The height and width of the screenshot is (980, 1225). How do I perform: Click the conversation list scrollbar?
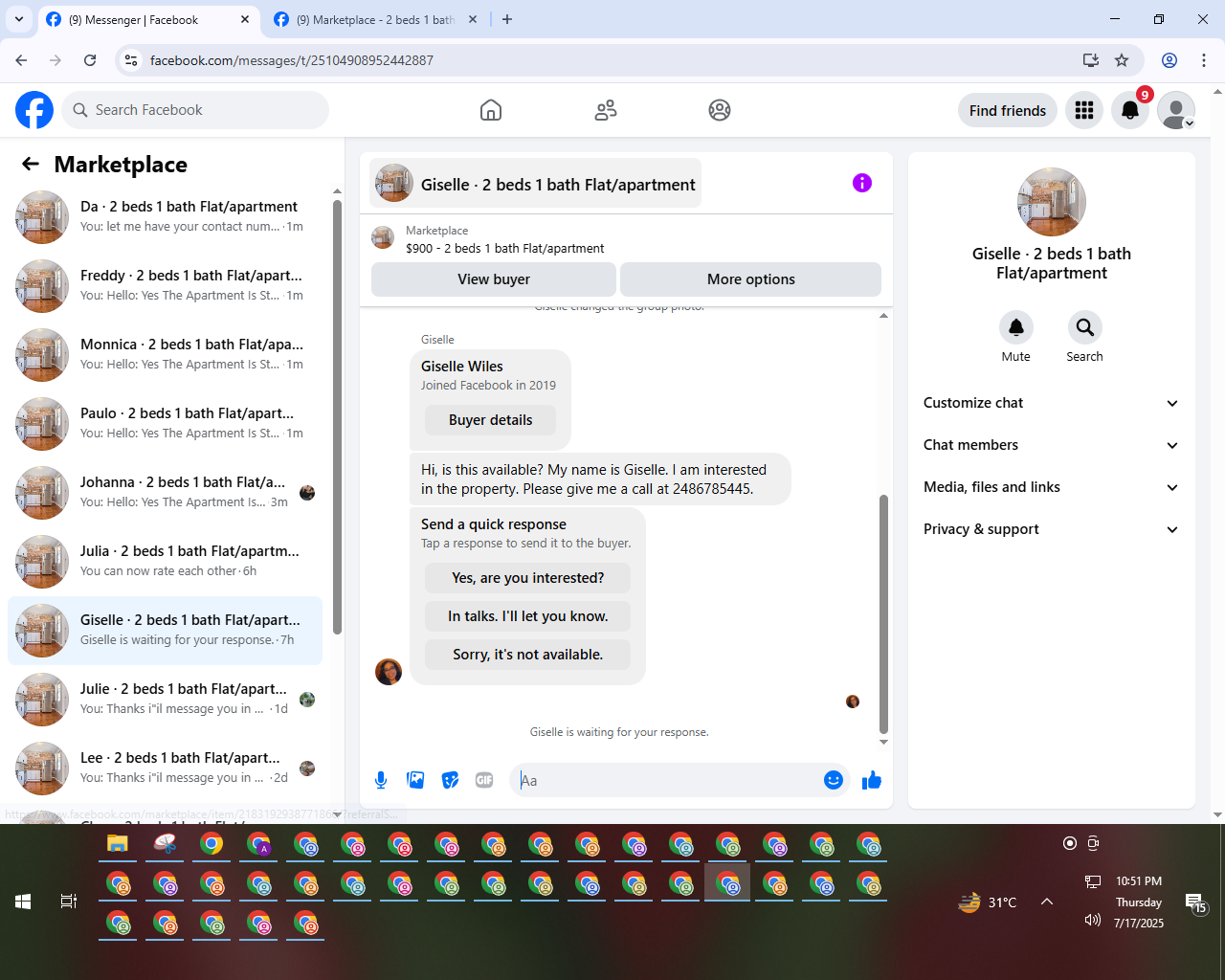point(337,417)
